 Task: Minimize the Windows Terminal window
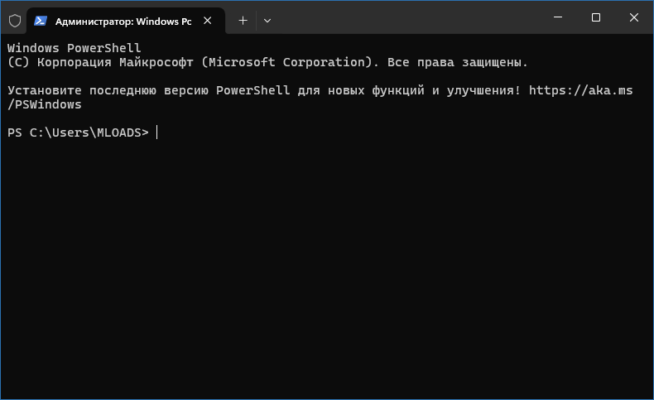click(x=558, y=17)
